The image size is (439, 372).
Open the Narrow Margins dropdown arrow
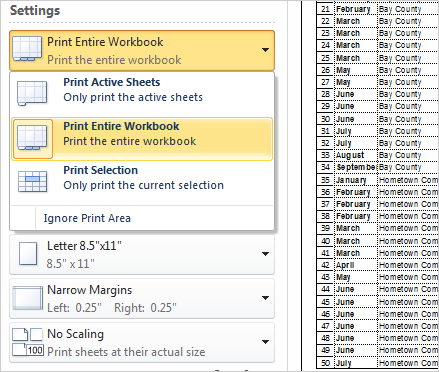tap(265, 298)
